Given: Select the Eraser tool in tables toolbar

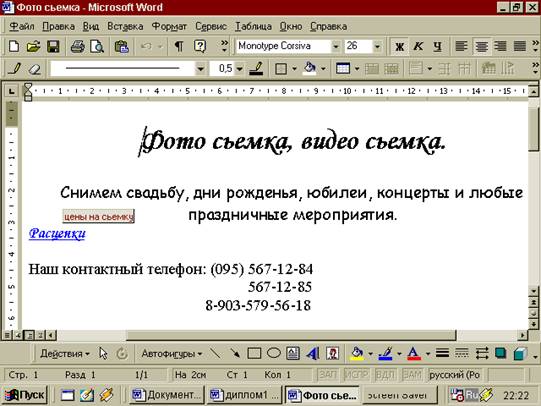Looking at the screenshot, I should [x=35, y=69].
